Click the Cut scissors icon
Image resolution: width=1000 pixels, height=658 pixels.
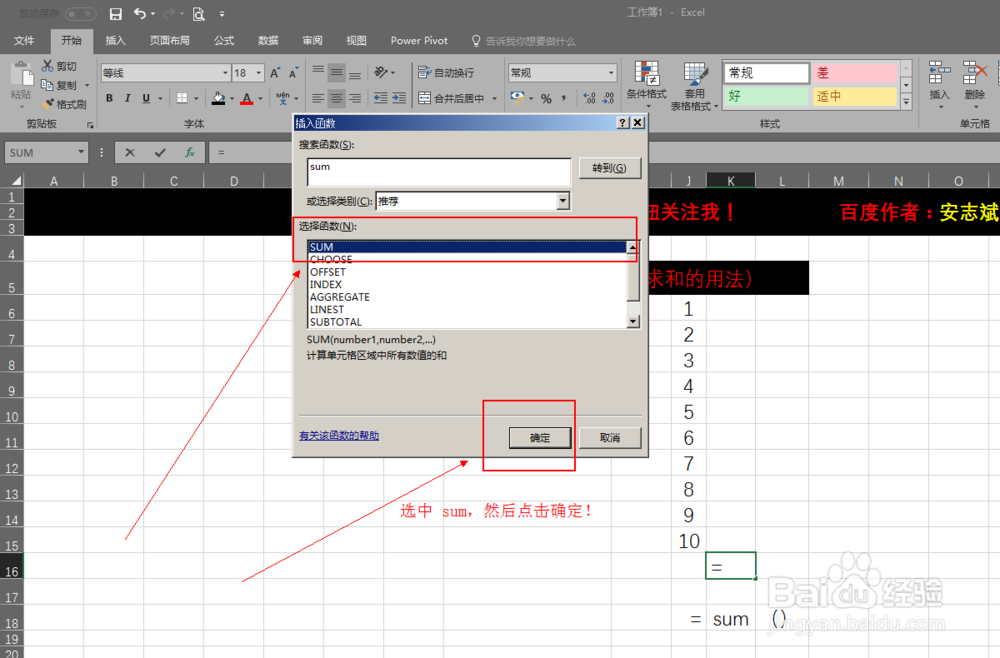tap(47, 66)
